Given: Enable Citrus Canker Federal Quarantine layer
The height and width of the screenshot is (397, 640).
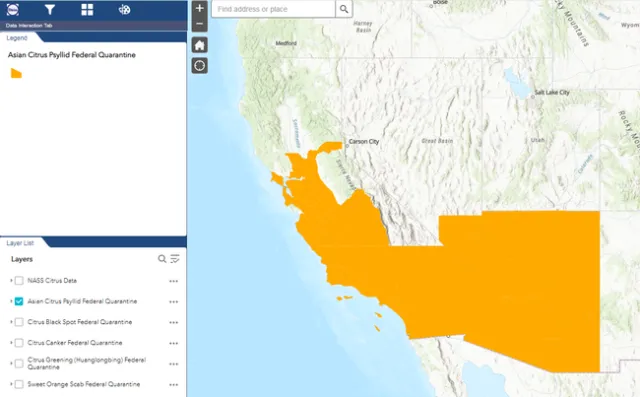Looking at the screenshot, I should (x=19, y=343).
